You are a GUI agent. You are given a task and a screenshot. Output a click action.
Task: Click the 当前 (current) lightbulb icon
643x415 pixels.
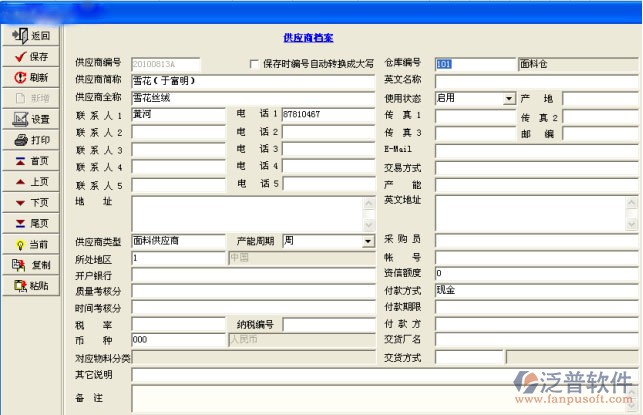pos(20,245)
